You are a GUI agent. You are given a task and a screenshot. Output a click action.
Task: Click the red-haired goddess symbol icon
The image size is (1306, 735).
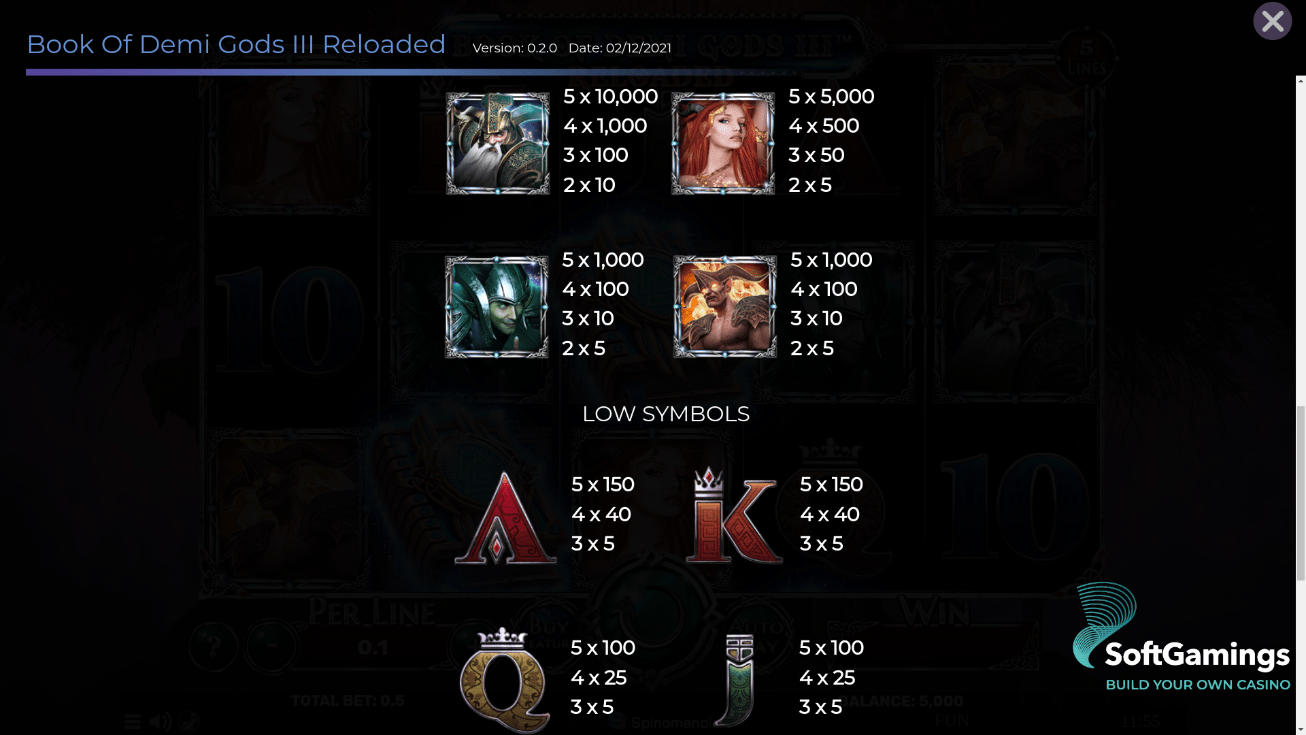pos(723,143)
